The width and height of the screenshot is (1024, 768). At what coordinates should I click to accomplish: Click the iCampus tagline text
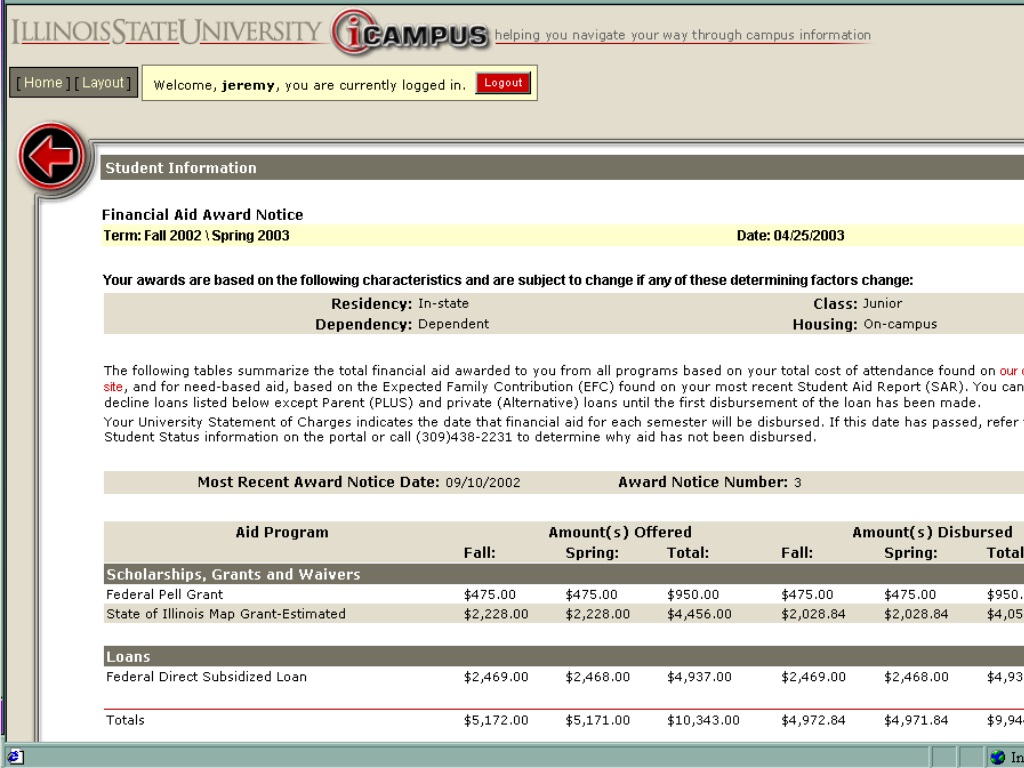tap(682, 35)
